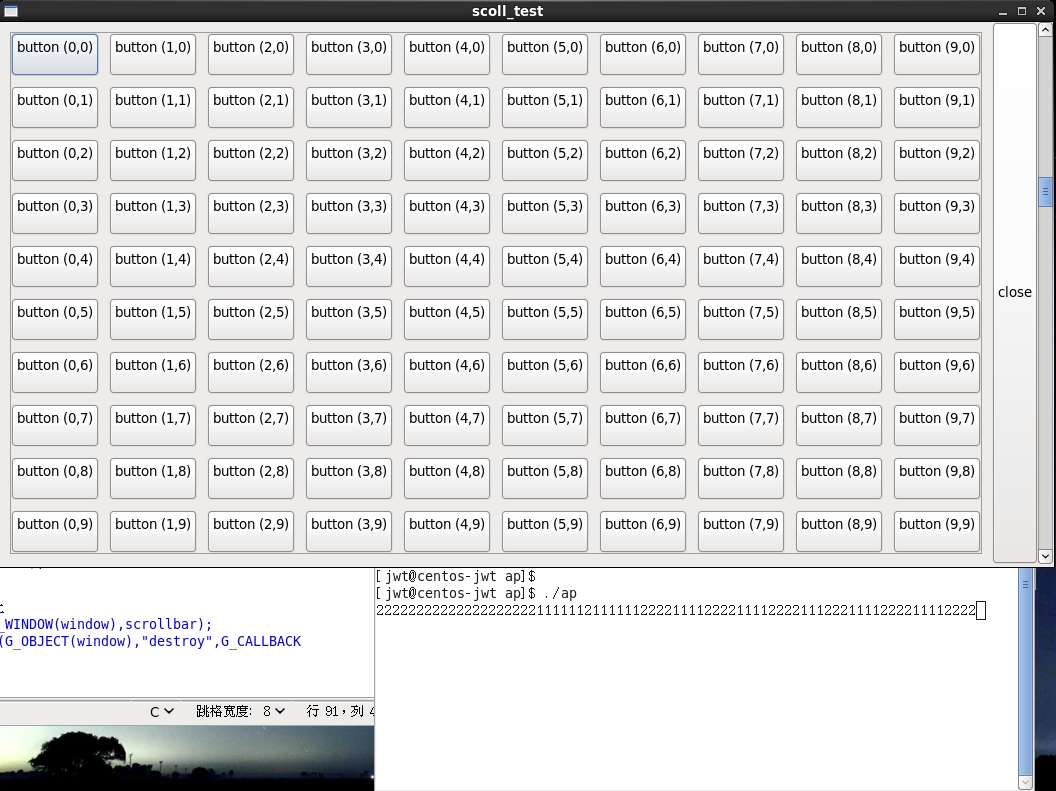This screenshot has width=1056, height=791.
Task: Click the row and column indicator in editor status bar
Action: 339,712
